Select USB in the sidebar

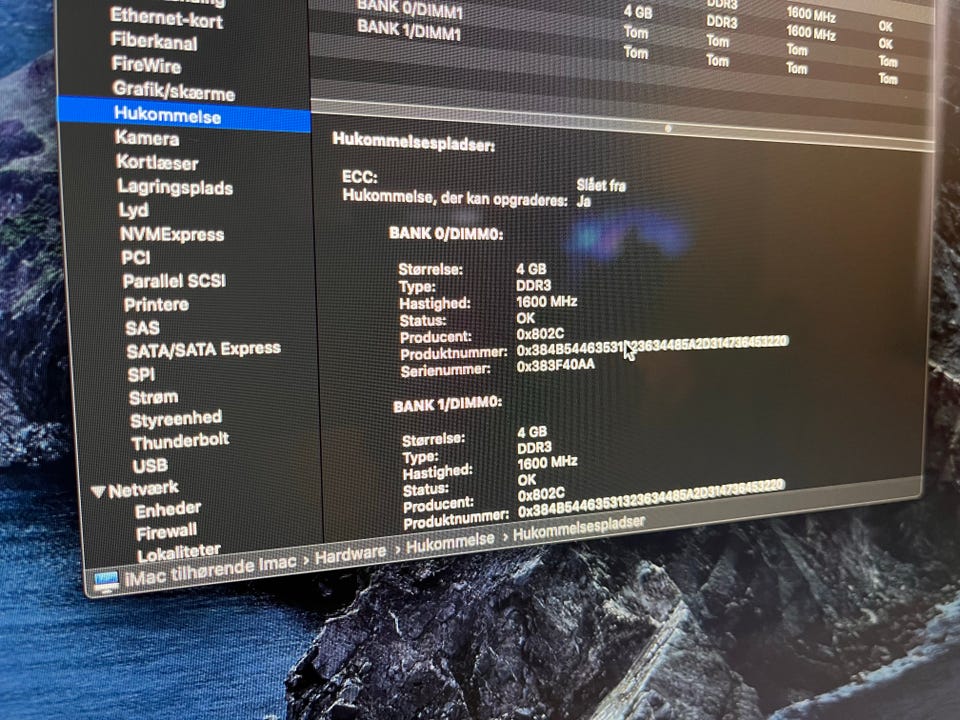(150, 466)
